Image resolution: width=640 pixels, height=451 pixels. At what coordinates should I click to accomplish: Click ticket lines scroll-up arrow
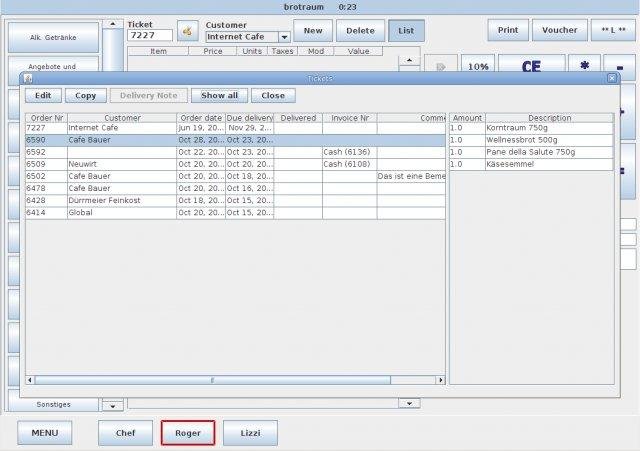pos(409,60)
